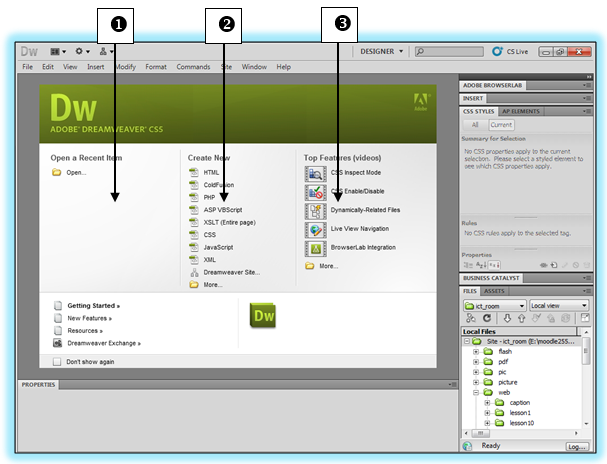Click the green Dw logo icon at bottom
The width and height of the screenshot is (607, 464).
[263, 315]
